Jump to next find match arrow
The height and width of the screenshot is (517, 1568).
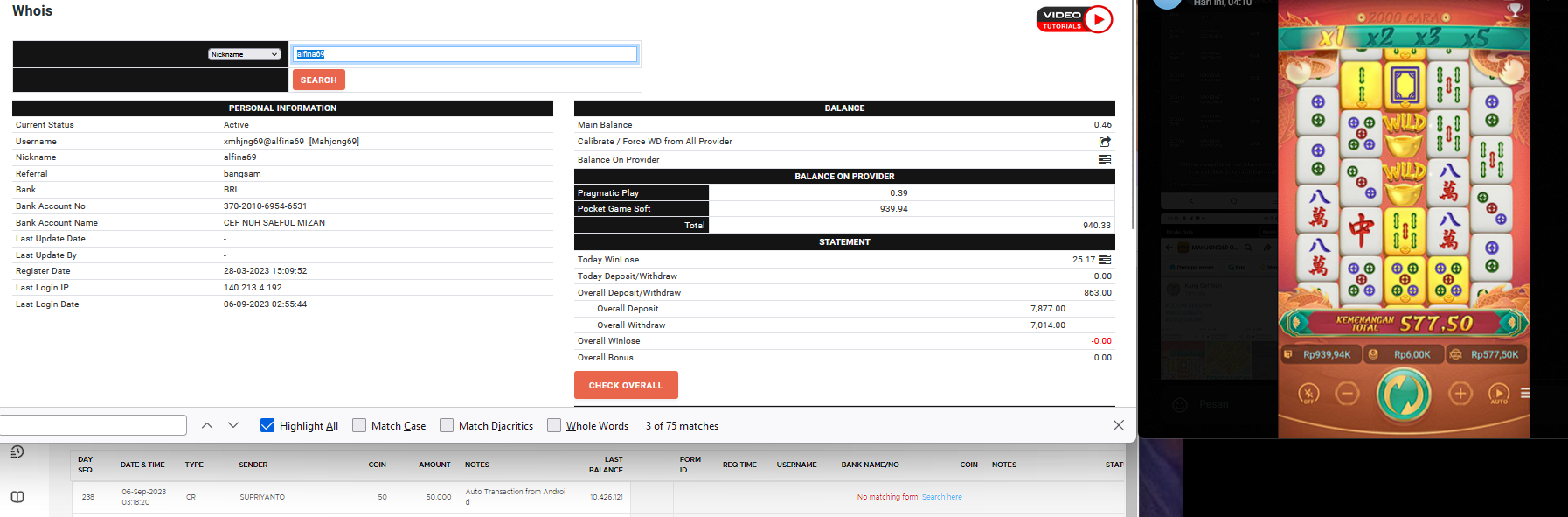[x=233, y=425]
